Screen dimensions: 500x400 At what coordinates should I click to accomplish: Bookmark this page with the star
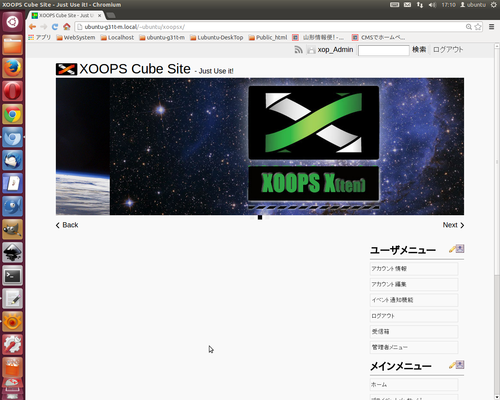click(478, 27)
